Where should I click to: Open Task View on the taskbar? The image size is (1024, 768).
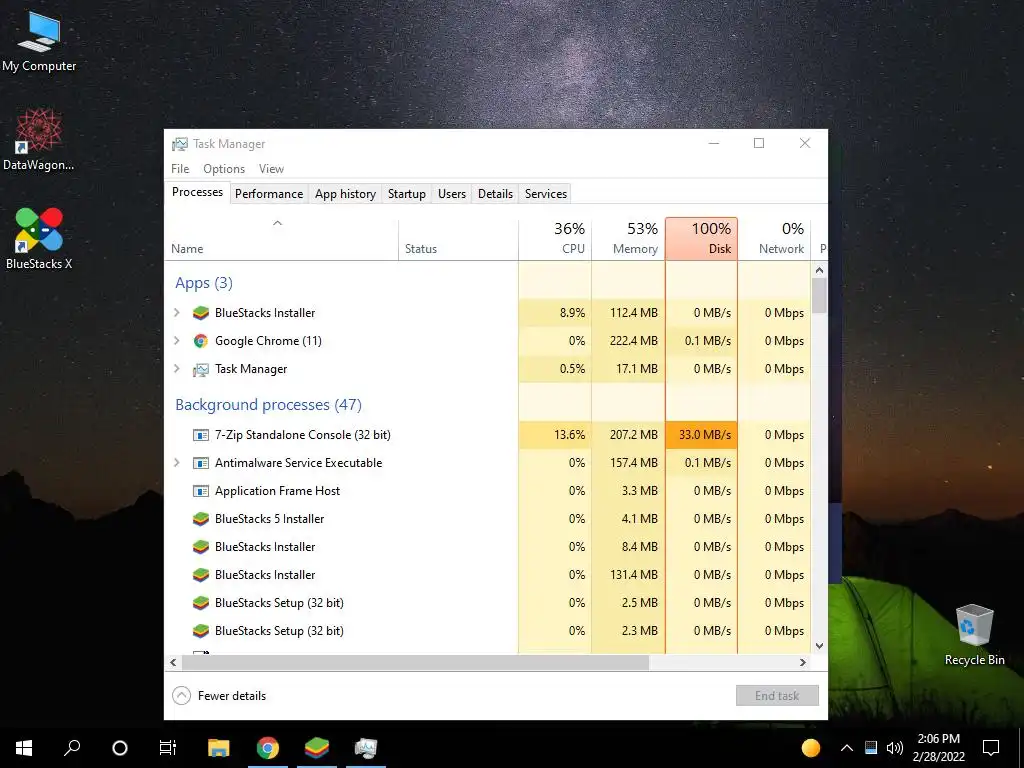[x=168, y=748]
